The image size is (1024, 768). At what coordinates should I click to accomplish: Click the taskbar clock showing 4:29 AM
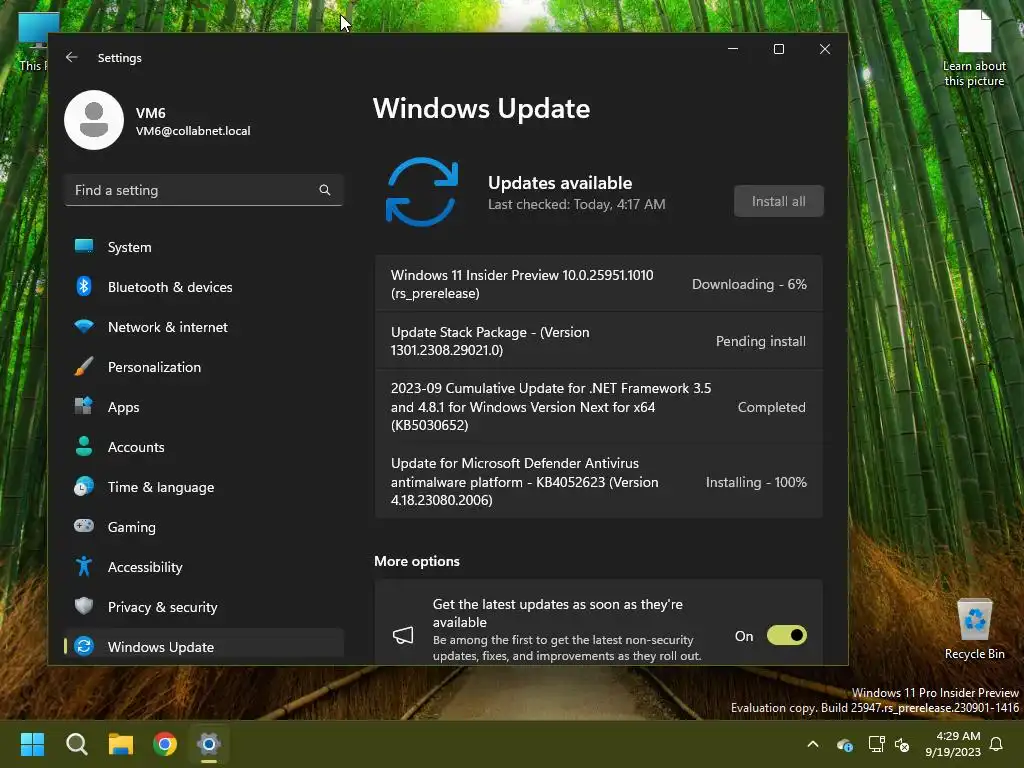click(x=953, y=744)
